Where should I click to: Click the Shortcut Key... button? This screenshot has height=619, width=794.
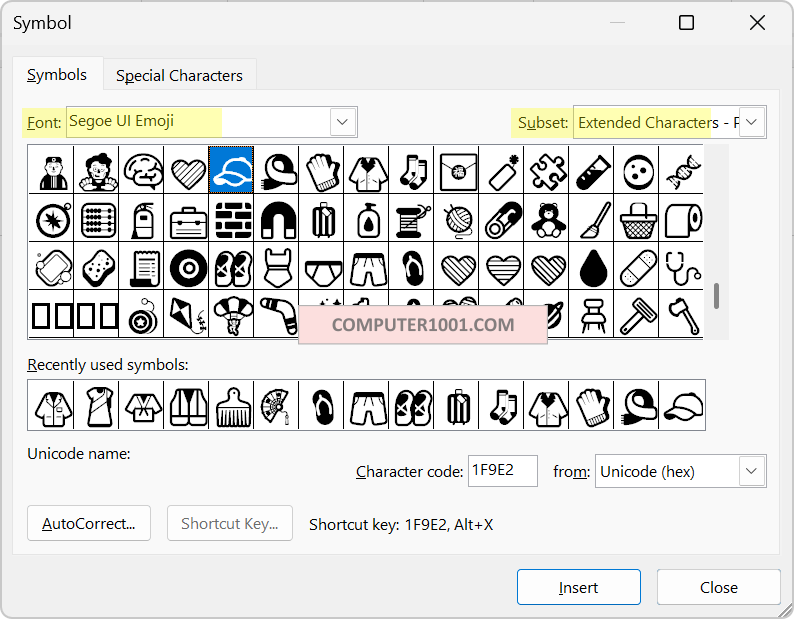point(230,523)
